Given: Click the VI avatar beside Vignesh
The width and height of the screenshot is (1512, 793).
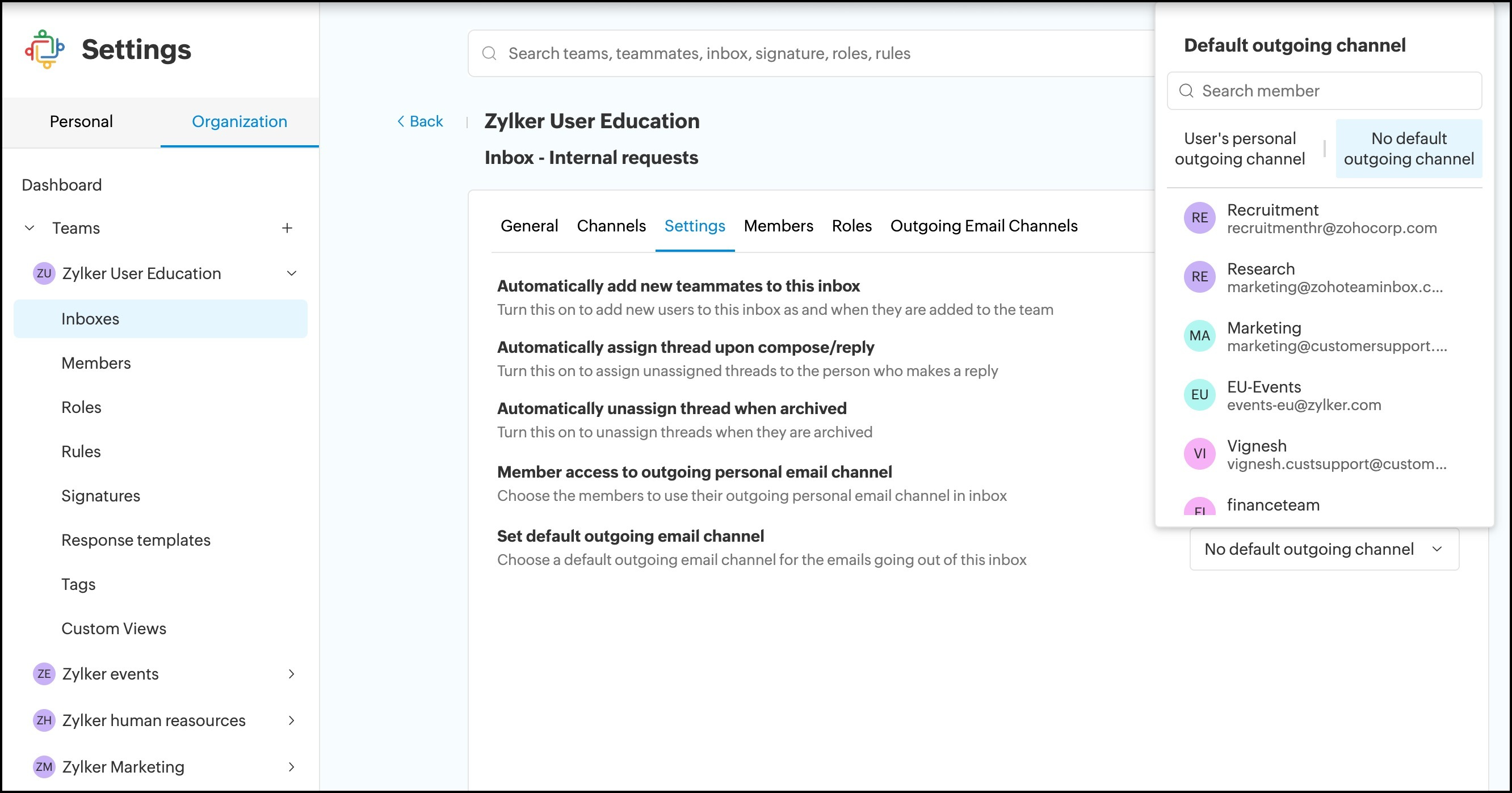Looking at the screenshot, I should pos(1199,454).
